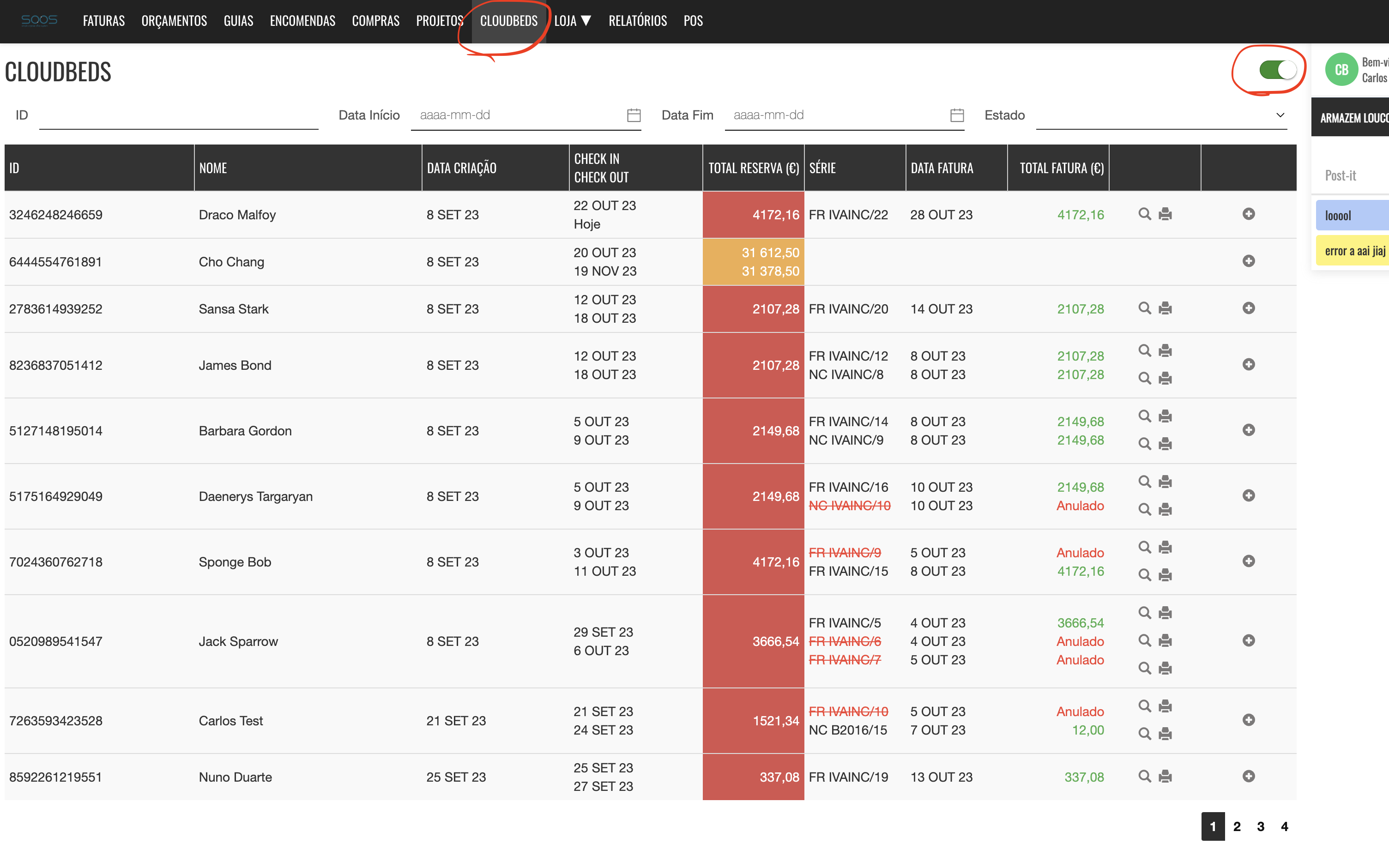This screenshot has width=1389, height=868.
Task: Open the FATURAS menu
Action: pos(104,21)
